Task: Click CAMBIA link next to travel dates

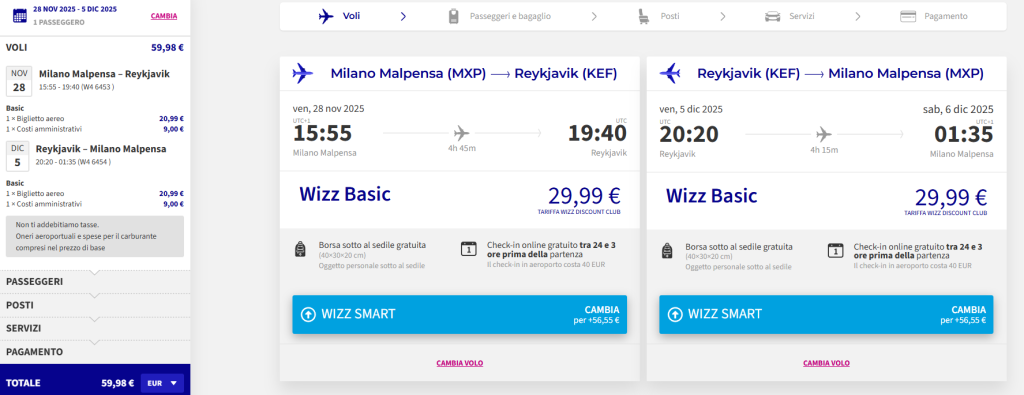Action: pos(164,16)
